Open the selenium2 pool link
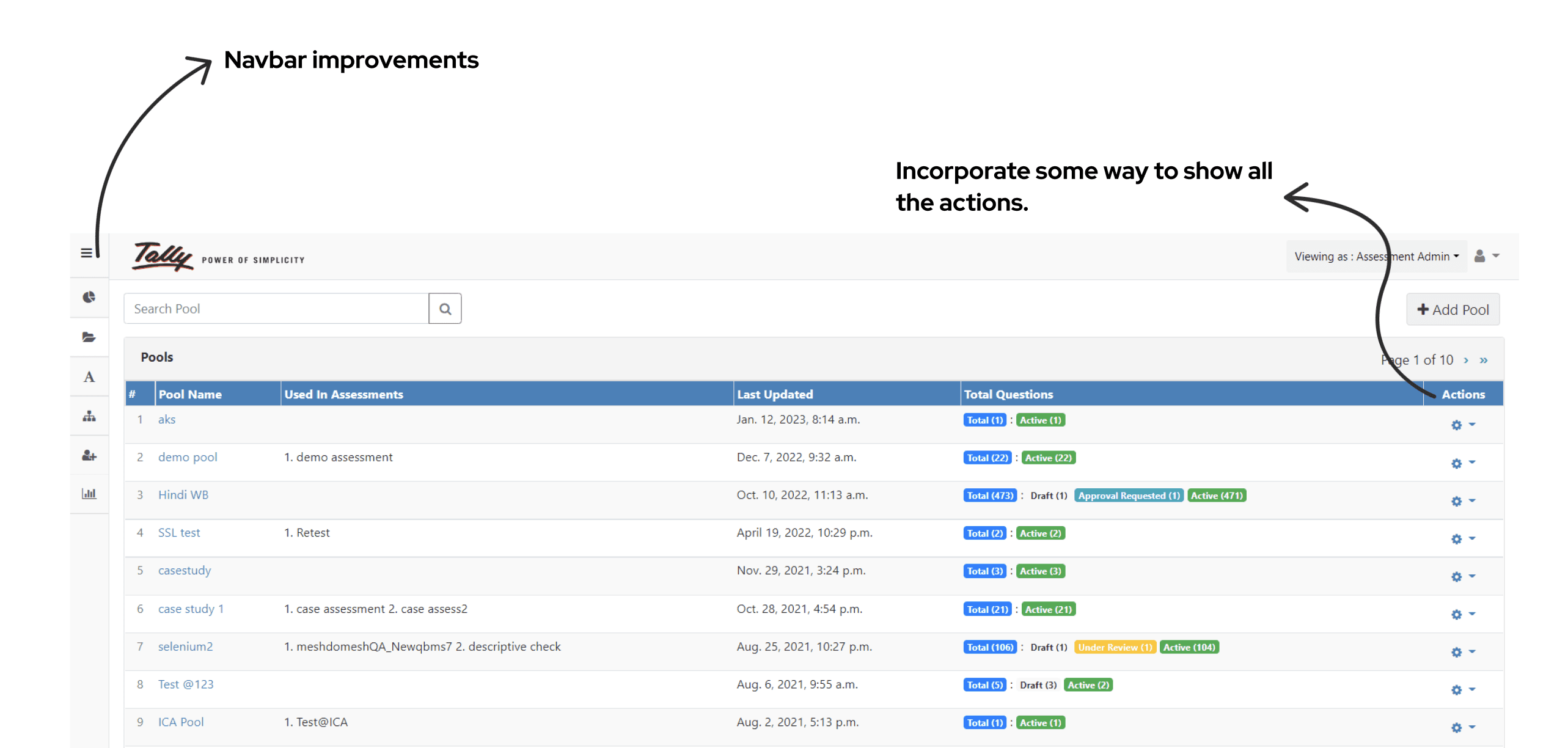The width and height of the screenshot is (1568, 748). (185, 647)
